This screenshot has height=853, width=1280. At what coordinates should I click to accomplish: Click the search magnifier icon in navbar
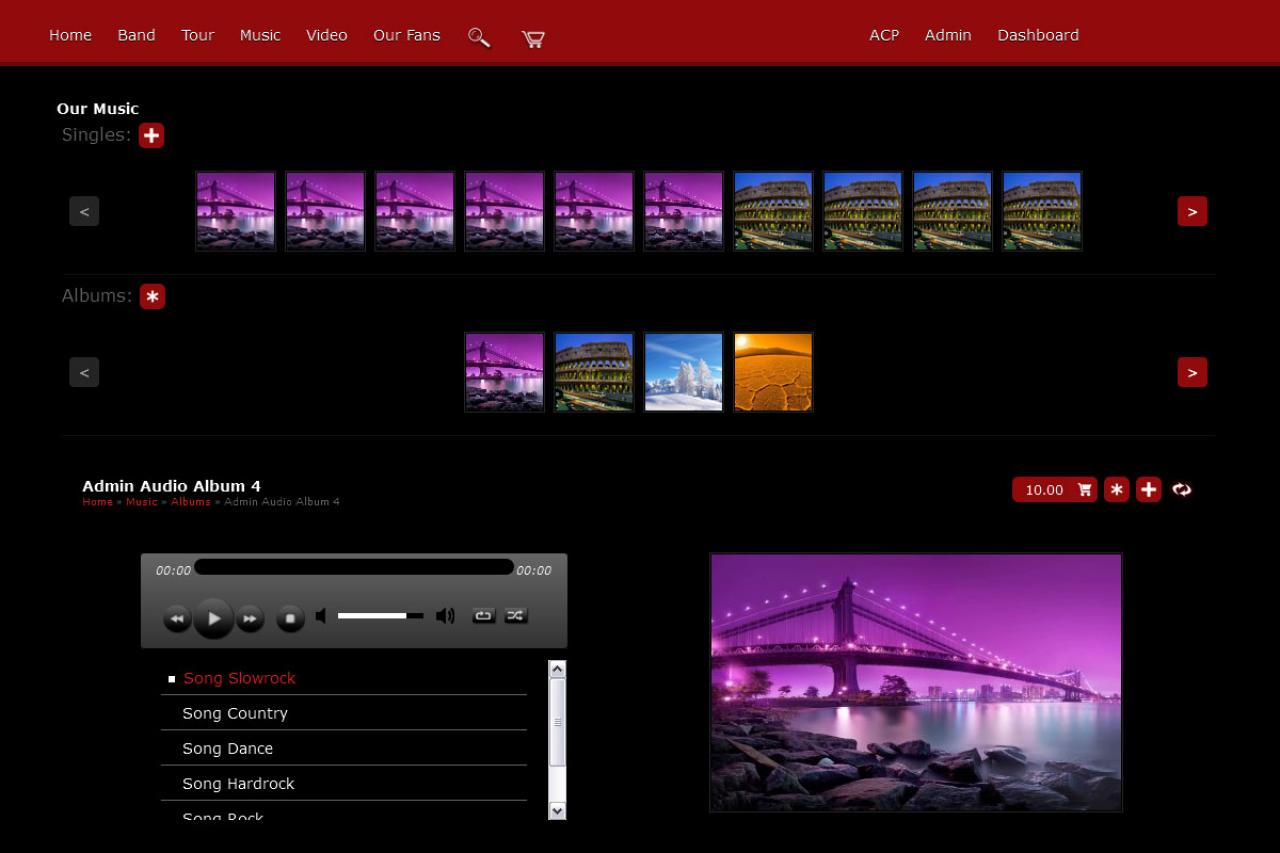(479, 37)
